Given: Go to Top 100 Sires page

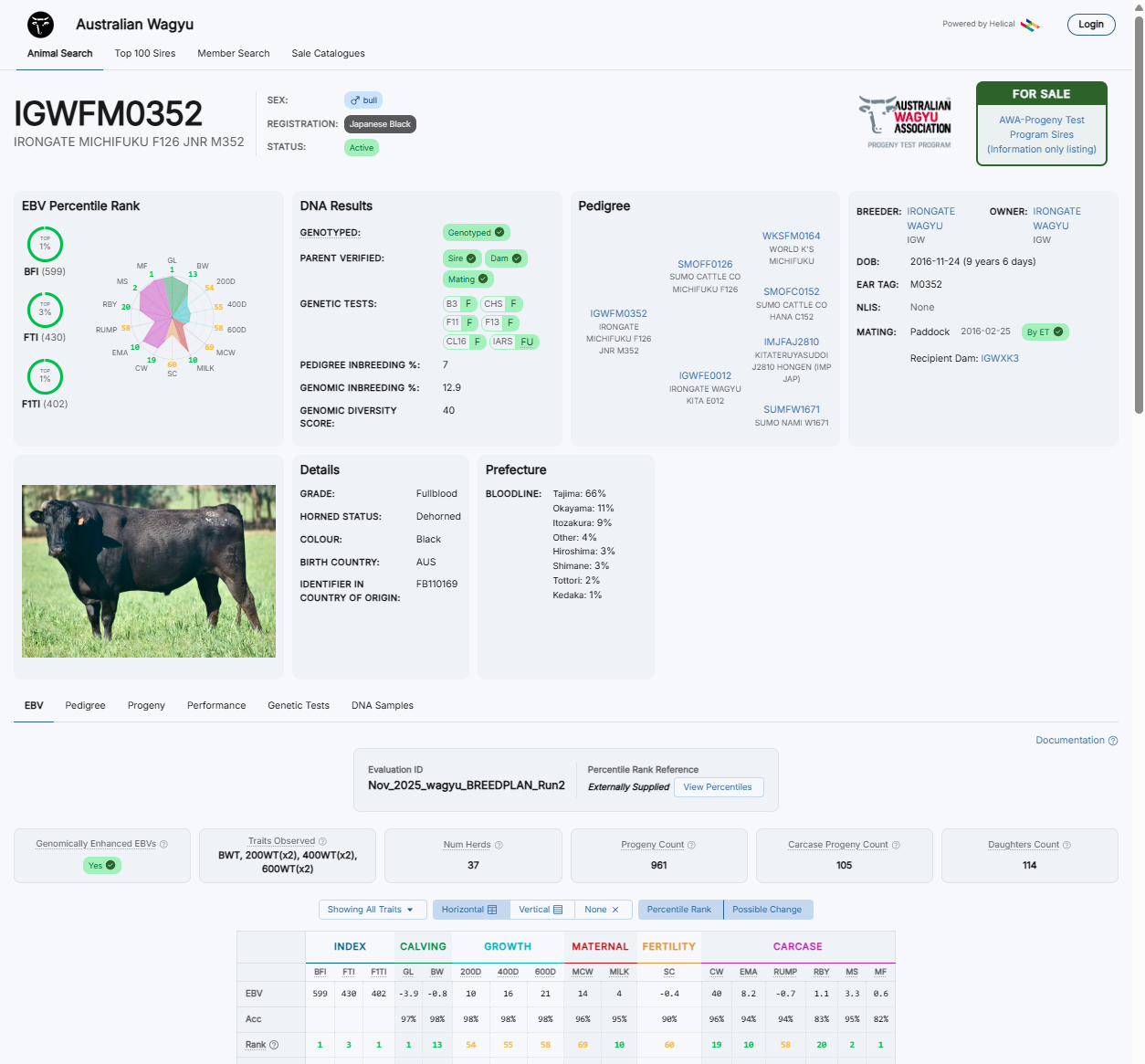Looking at the screenshot, I should pyautogui.click(x=145, y=53).
